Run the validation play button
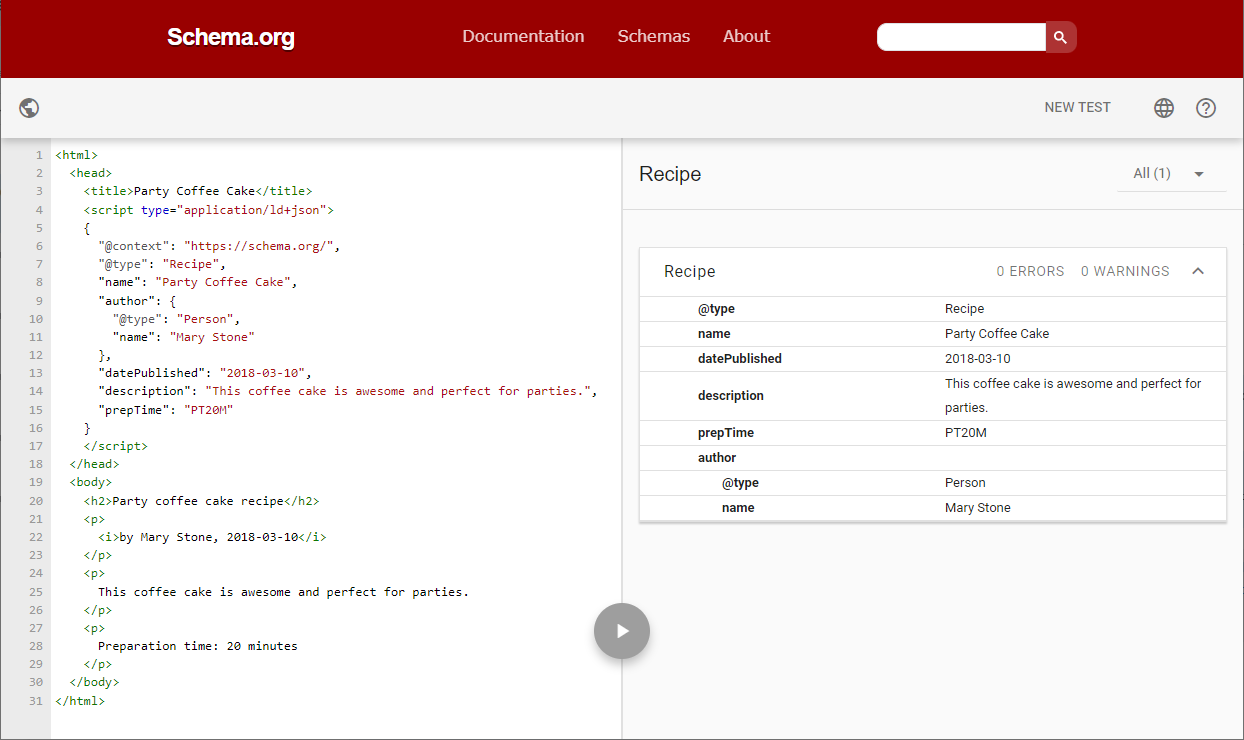Image resolution: width=1244 pixels, height=740 pixels. coord(621,631)
